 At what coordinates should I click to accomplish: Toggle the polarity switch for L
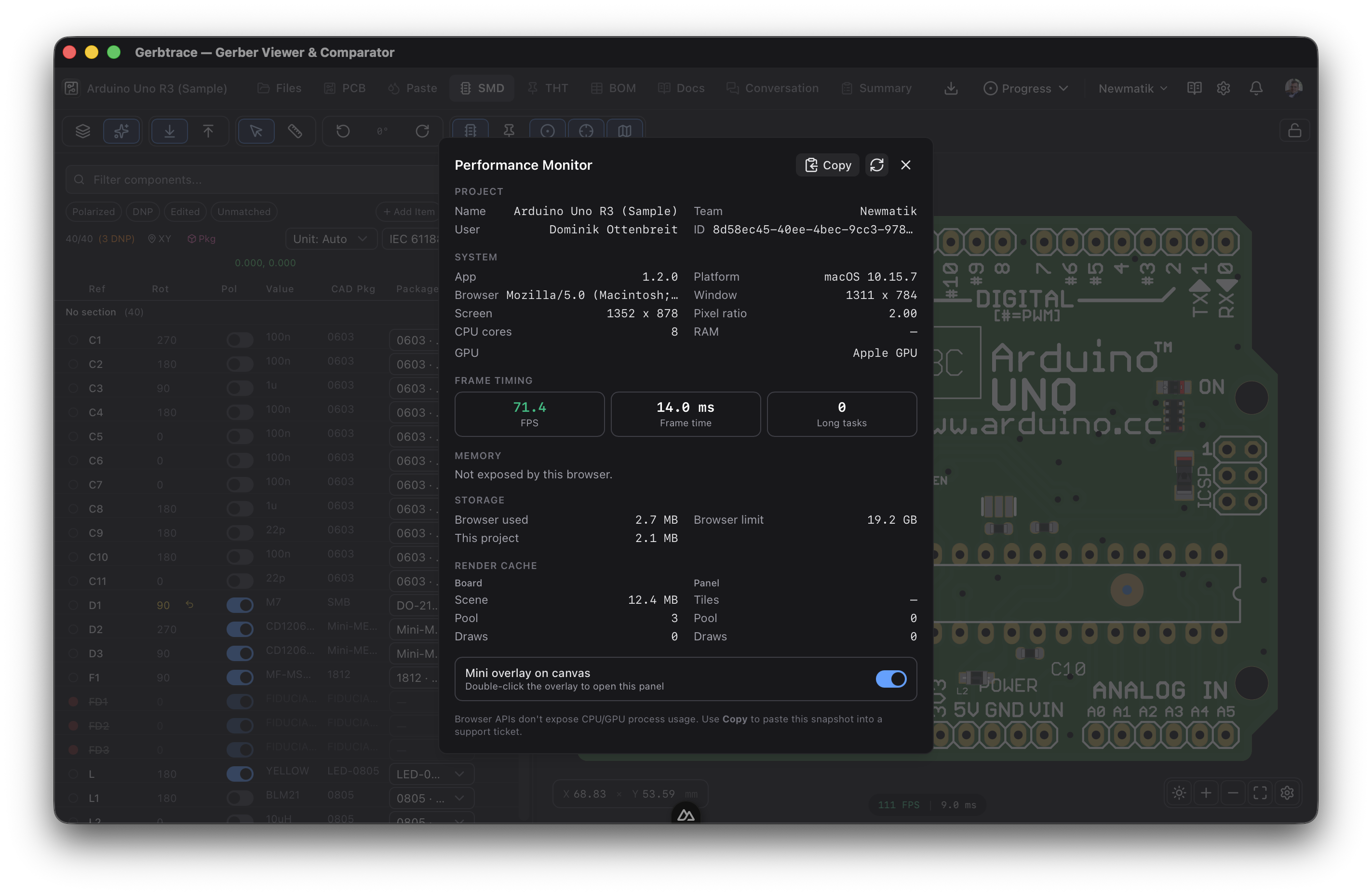(240, 774)
